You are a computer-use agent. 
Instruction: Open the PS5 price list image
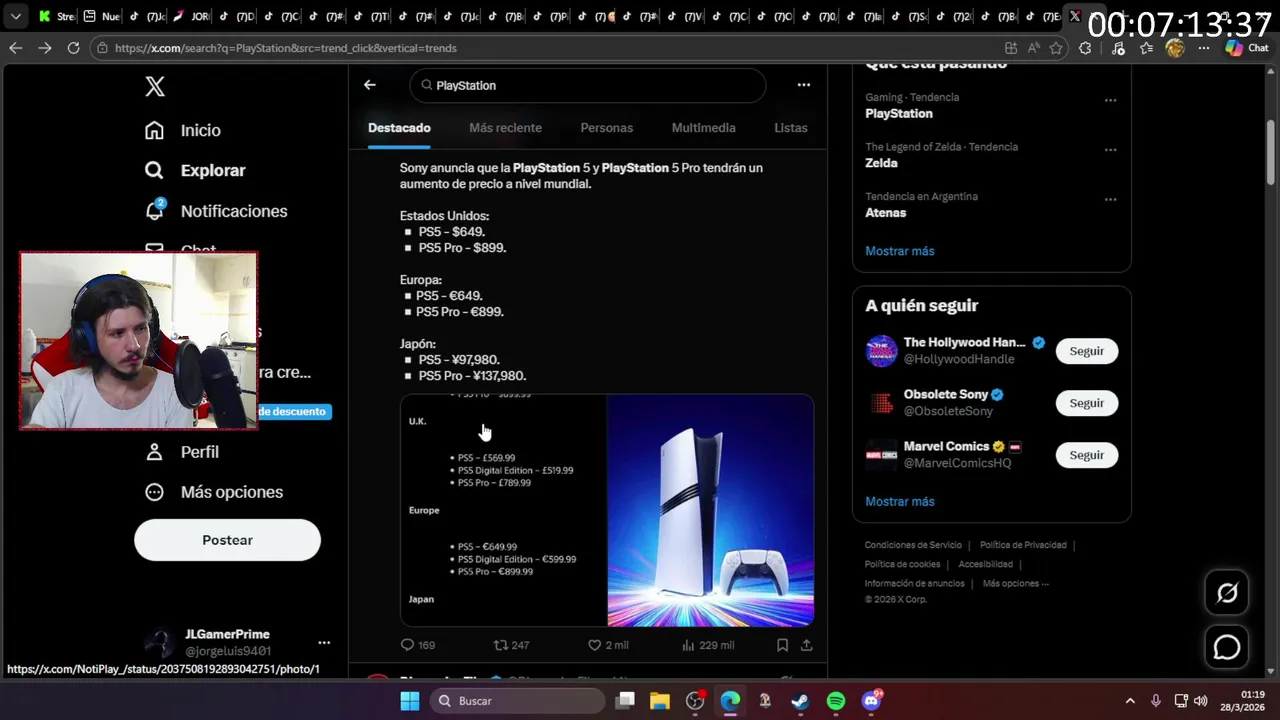coord(503,510)
